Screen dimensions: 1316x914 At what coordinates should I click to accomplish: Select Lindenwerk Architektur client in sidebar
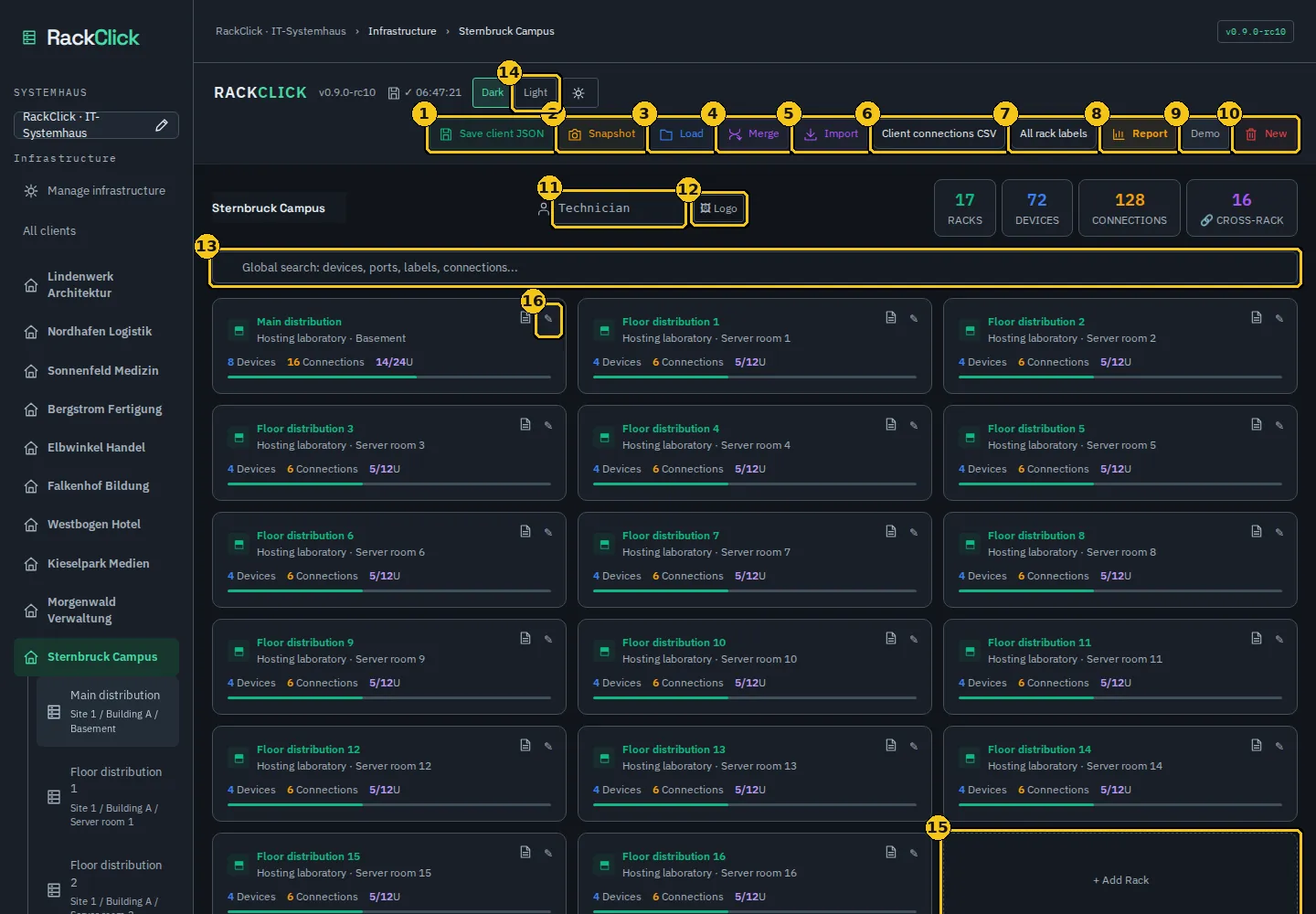coord(96,285)
